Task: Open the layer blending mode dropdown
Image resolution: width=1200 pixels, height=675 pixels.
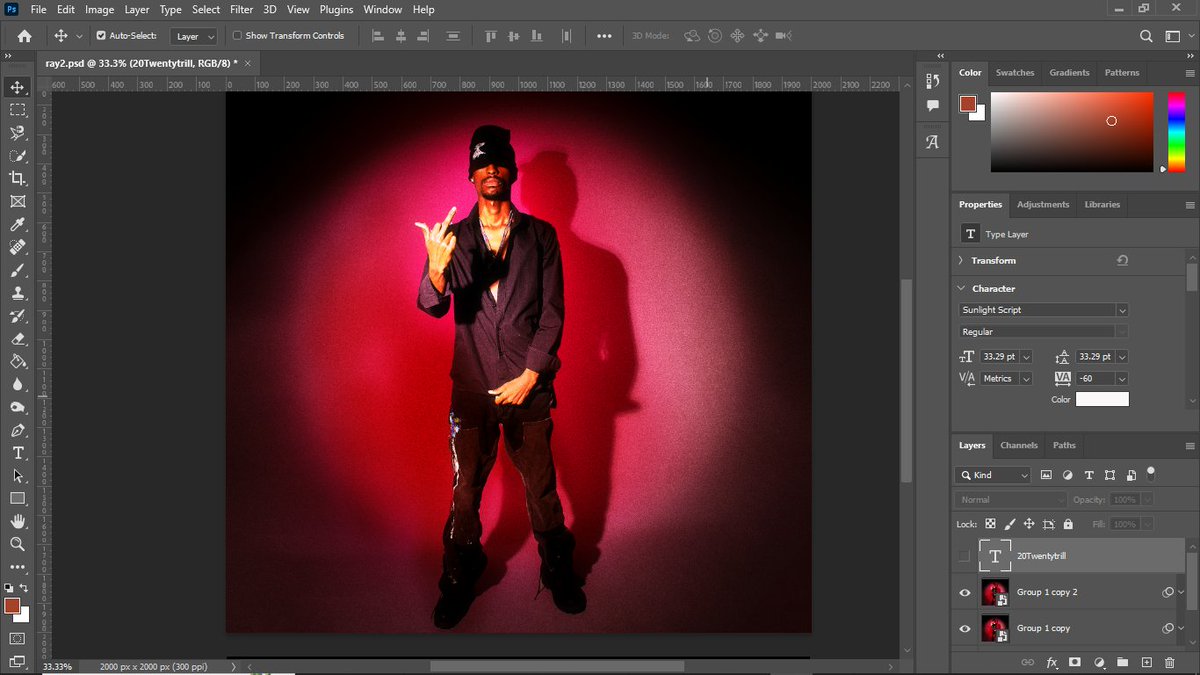Action: (1009, 498)
